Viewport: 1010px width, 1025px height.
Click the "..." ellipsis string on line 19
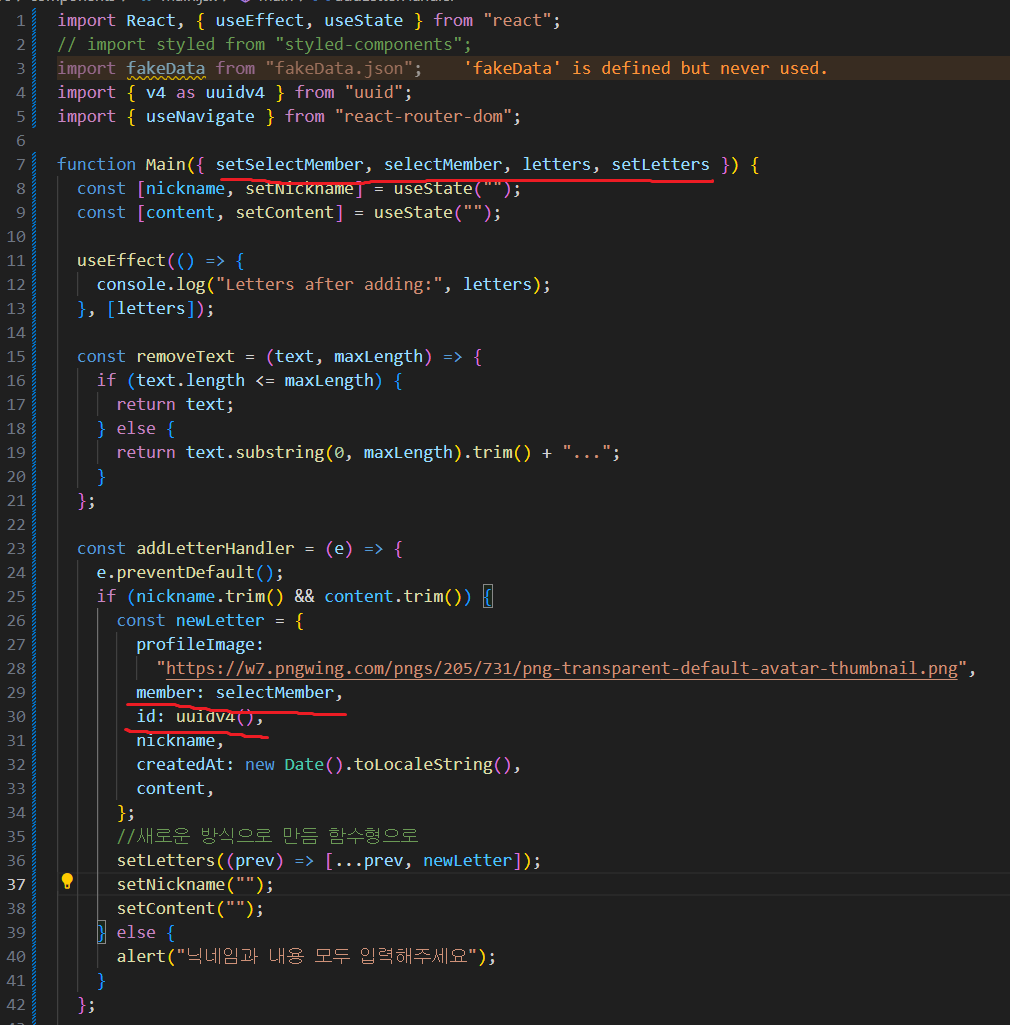(x=586, y=452)
